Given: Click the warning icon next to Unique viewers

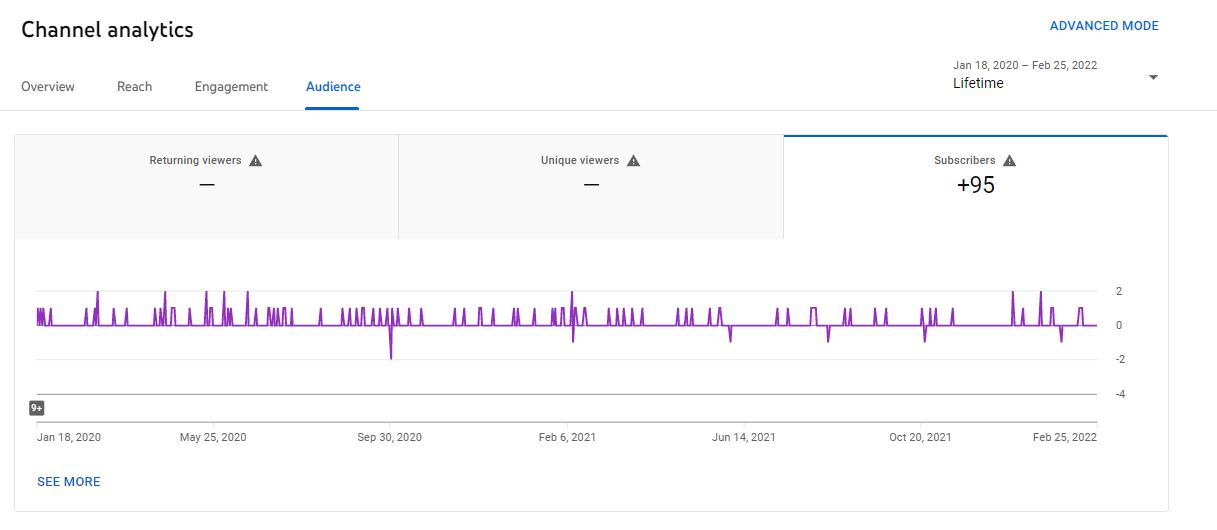Looking at the screenshot, I should tap(633, 160).
